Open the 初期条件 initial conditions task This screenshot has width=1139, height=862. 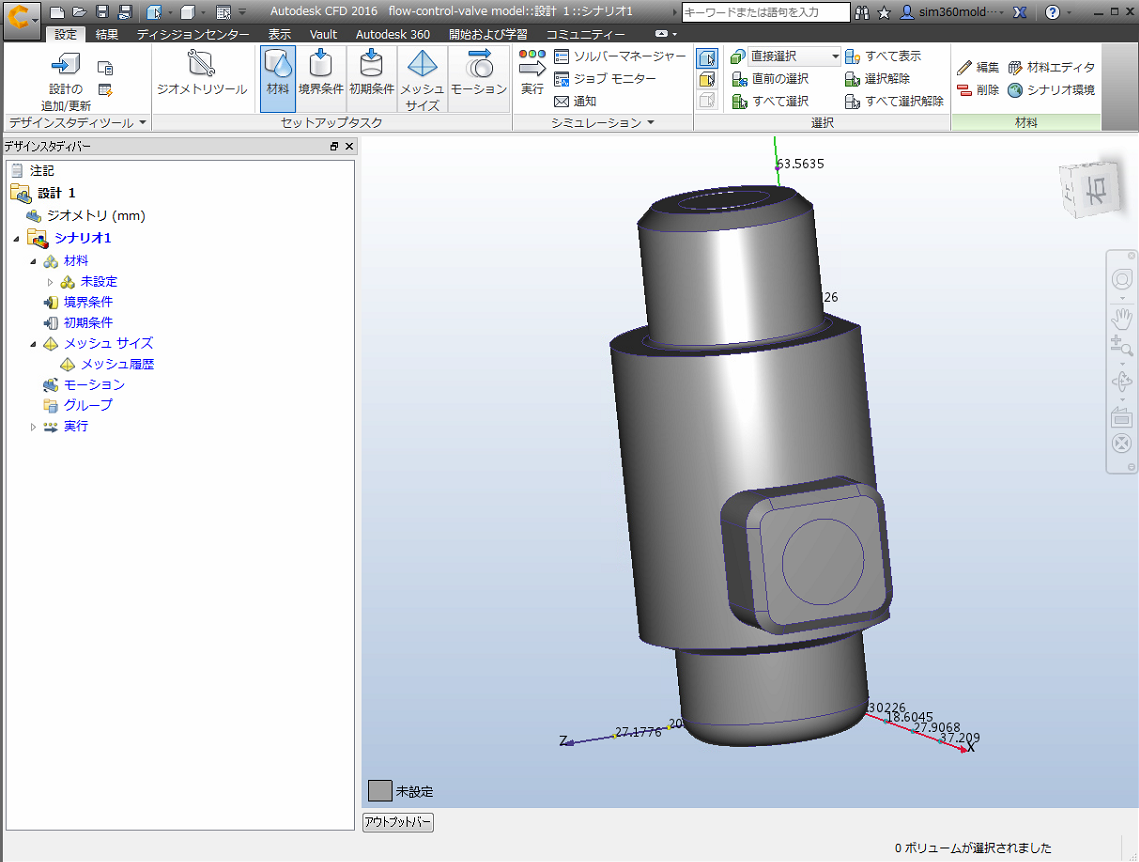coord(371,78)
